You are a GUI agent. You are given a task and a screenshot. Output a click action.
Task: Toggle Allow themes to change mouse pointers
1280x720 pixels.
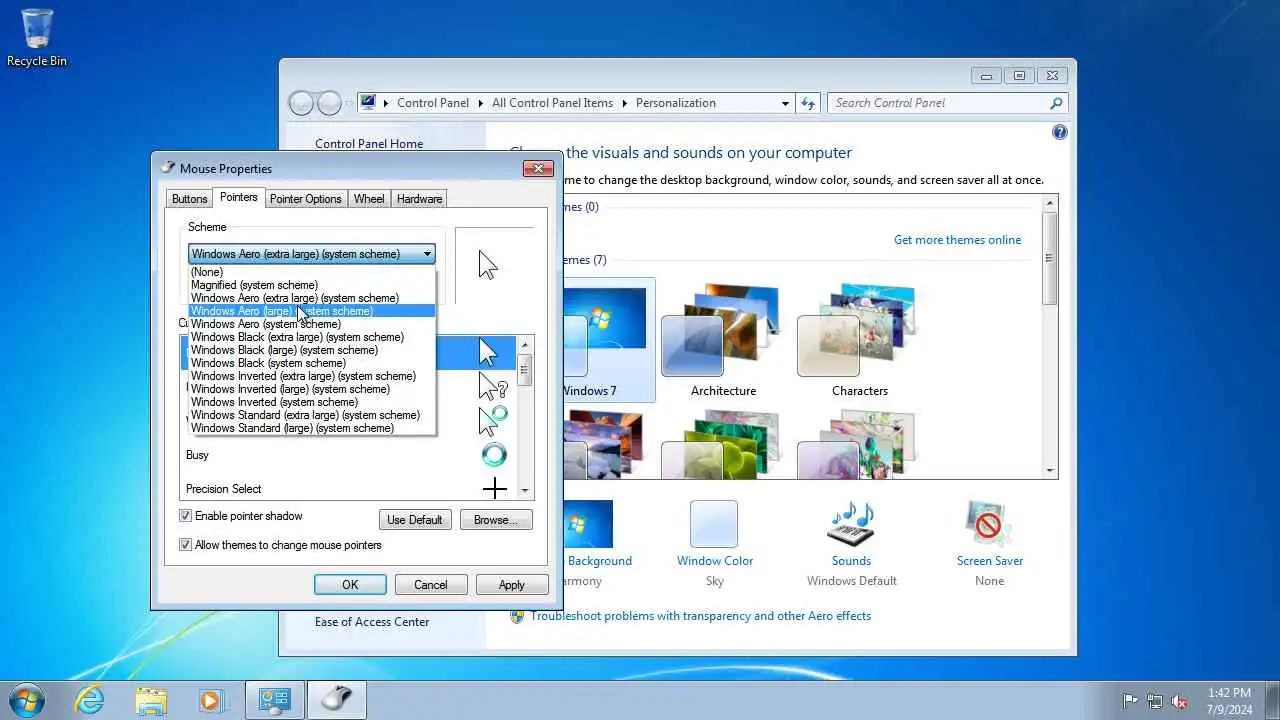185,545
